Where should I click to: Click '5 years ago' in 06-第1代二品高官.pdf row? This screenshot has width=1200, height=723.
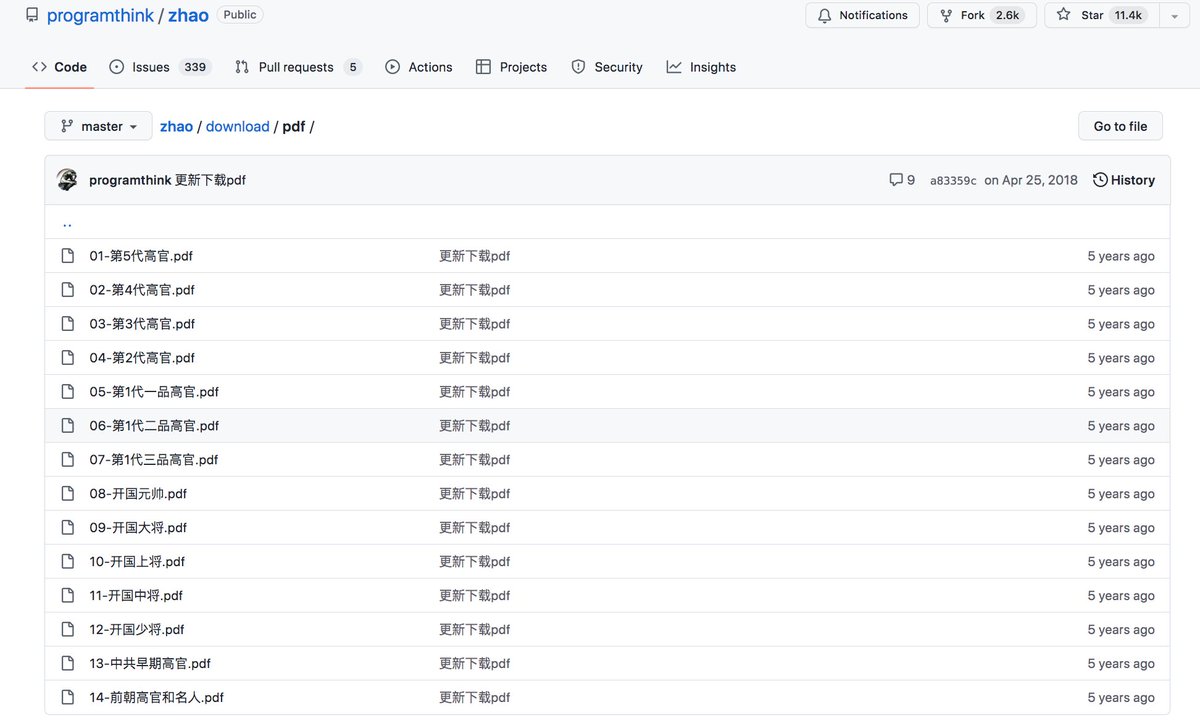click(1121, 426)
